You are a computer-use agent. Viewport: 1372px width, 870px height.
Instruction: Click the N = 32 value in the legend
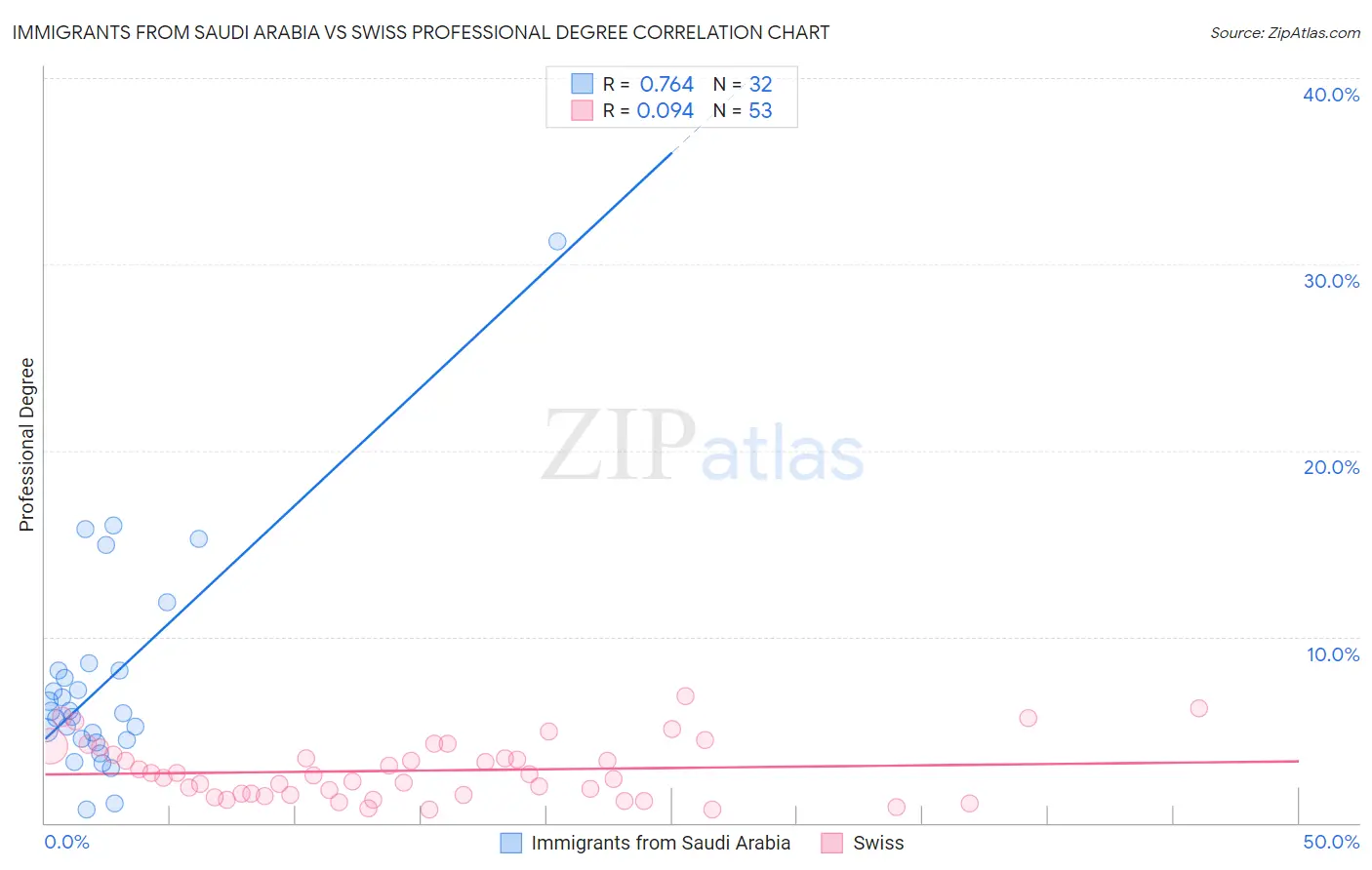[x=743, y=84]
